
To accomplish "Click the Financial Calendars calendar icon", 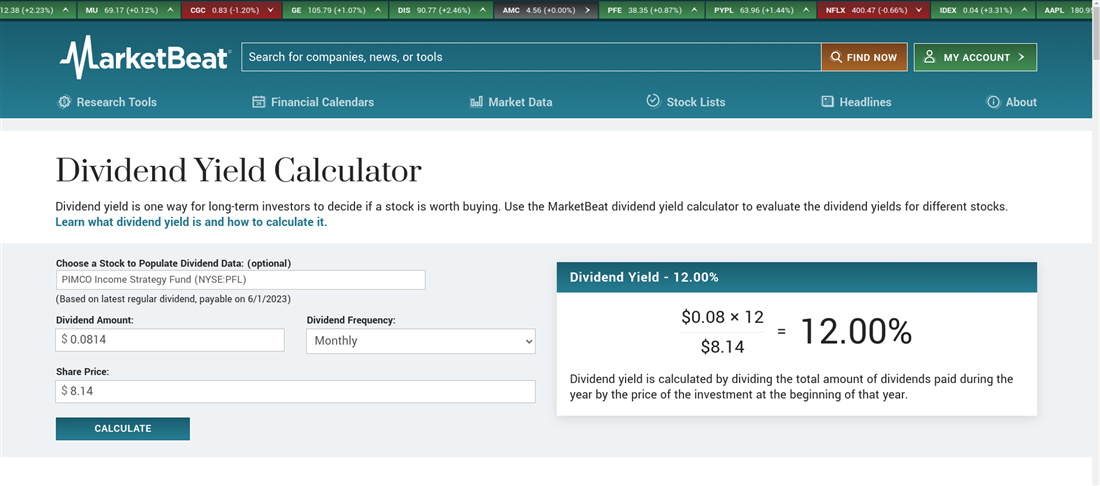I will [x=258, y=102].
